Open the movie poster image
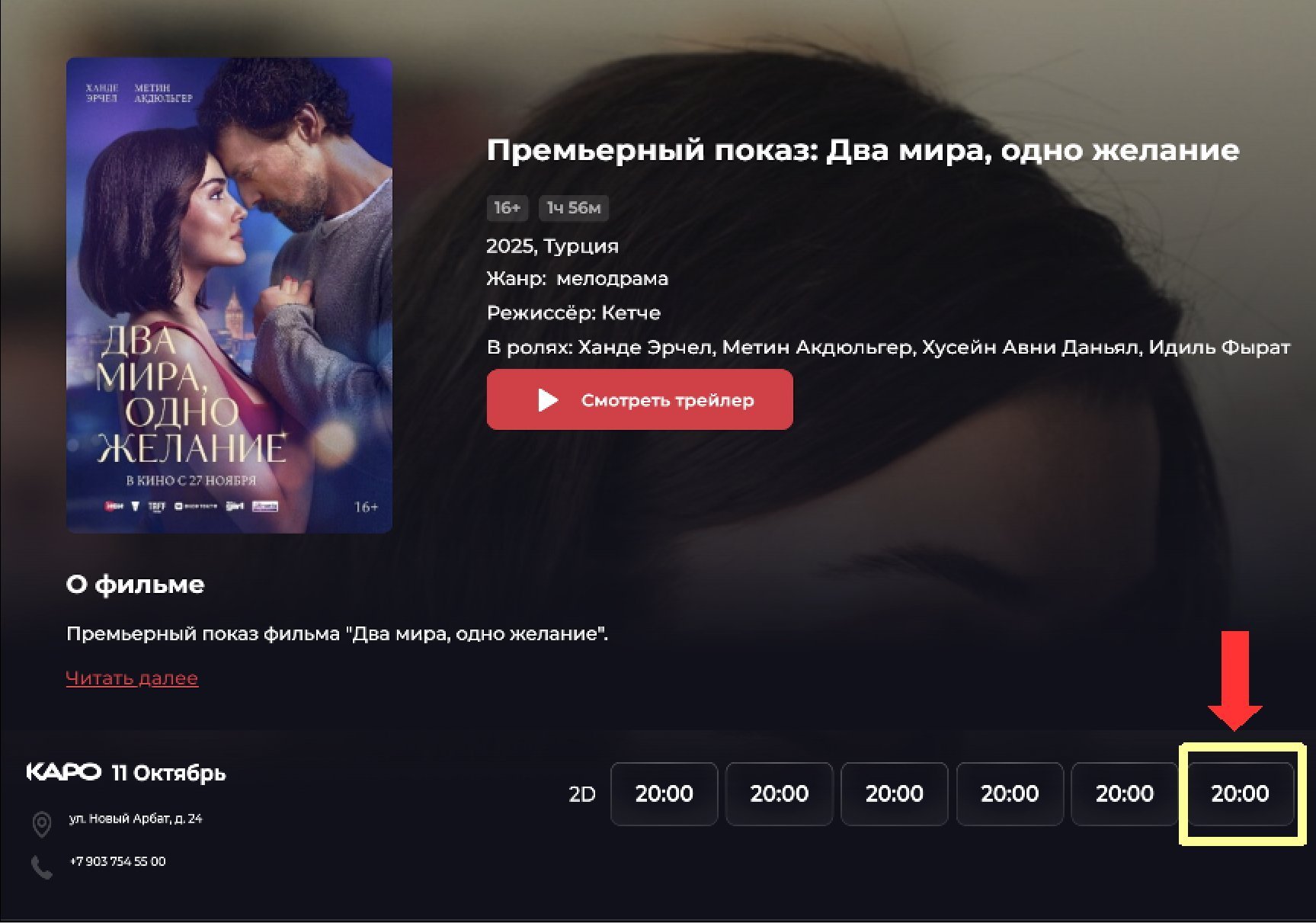Viewport: 1316px width, 923px height. coord(229,295)
